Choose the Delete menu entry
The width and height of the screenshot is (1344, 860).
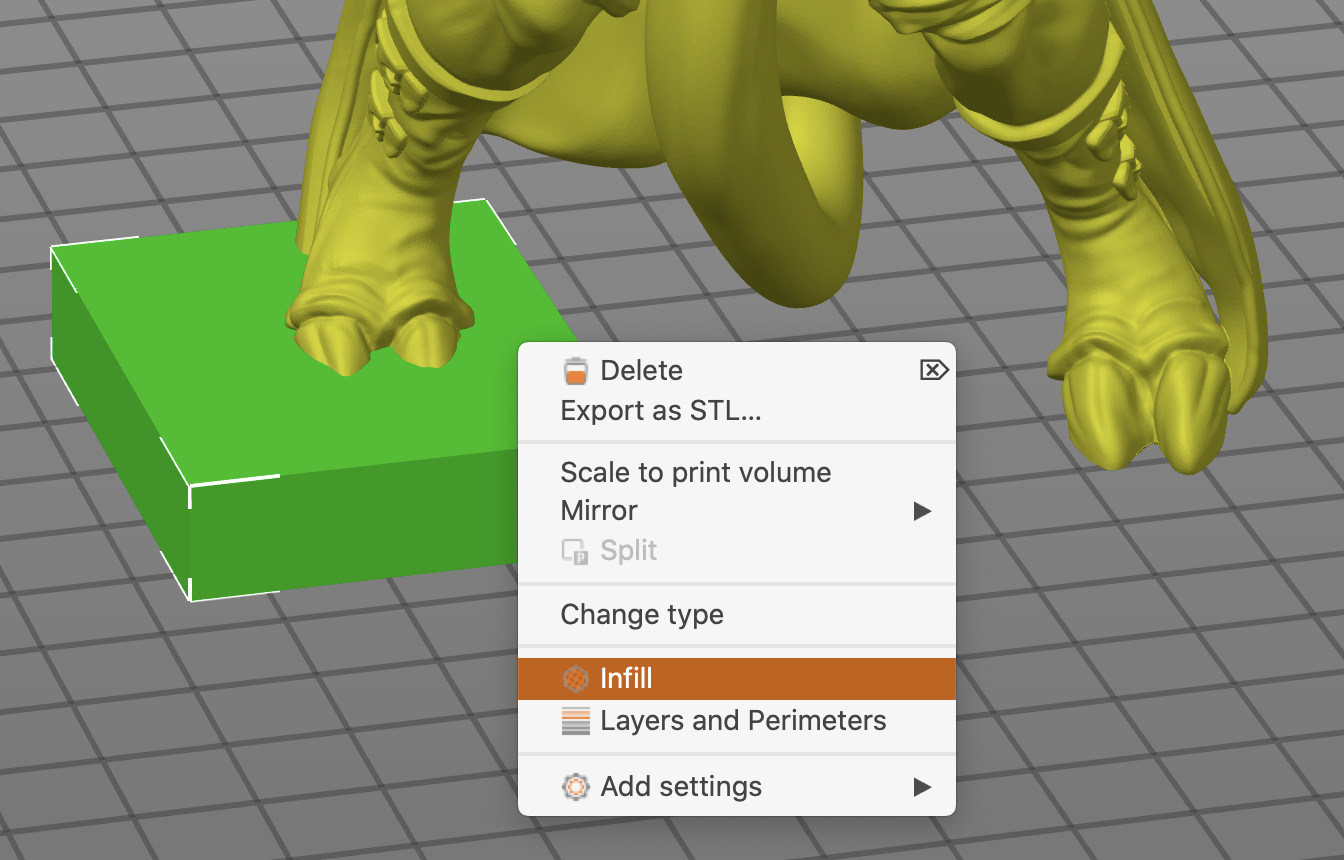[737, 370]
